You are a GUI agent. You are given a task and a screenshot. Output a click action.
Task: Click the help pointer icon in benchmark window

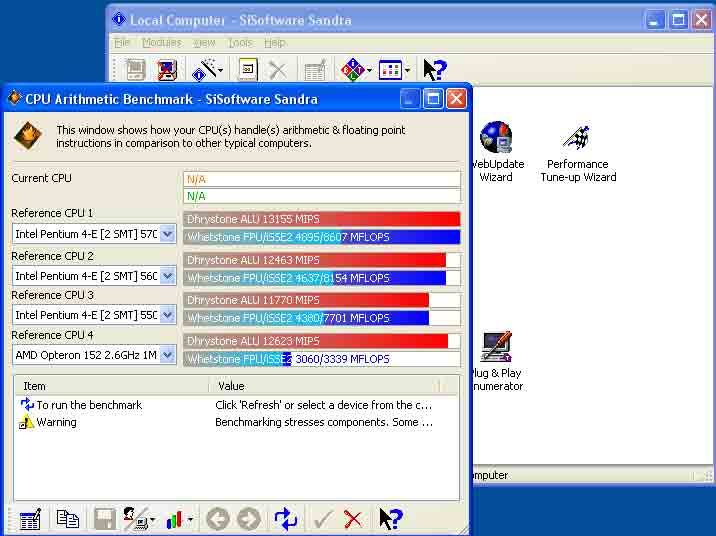390,519
